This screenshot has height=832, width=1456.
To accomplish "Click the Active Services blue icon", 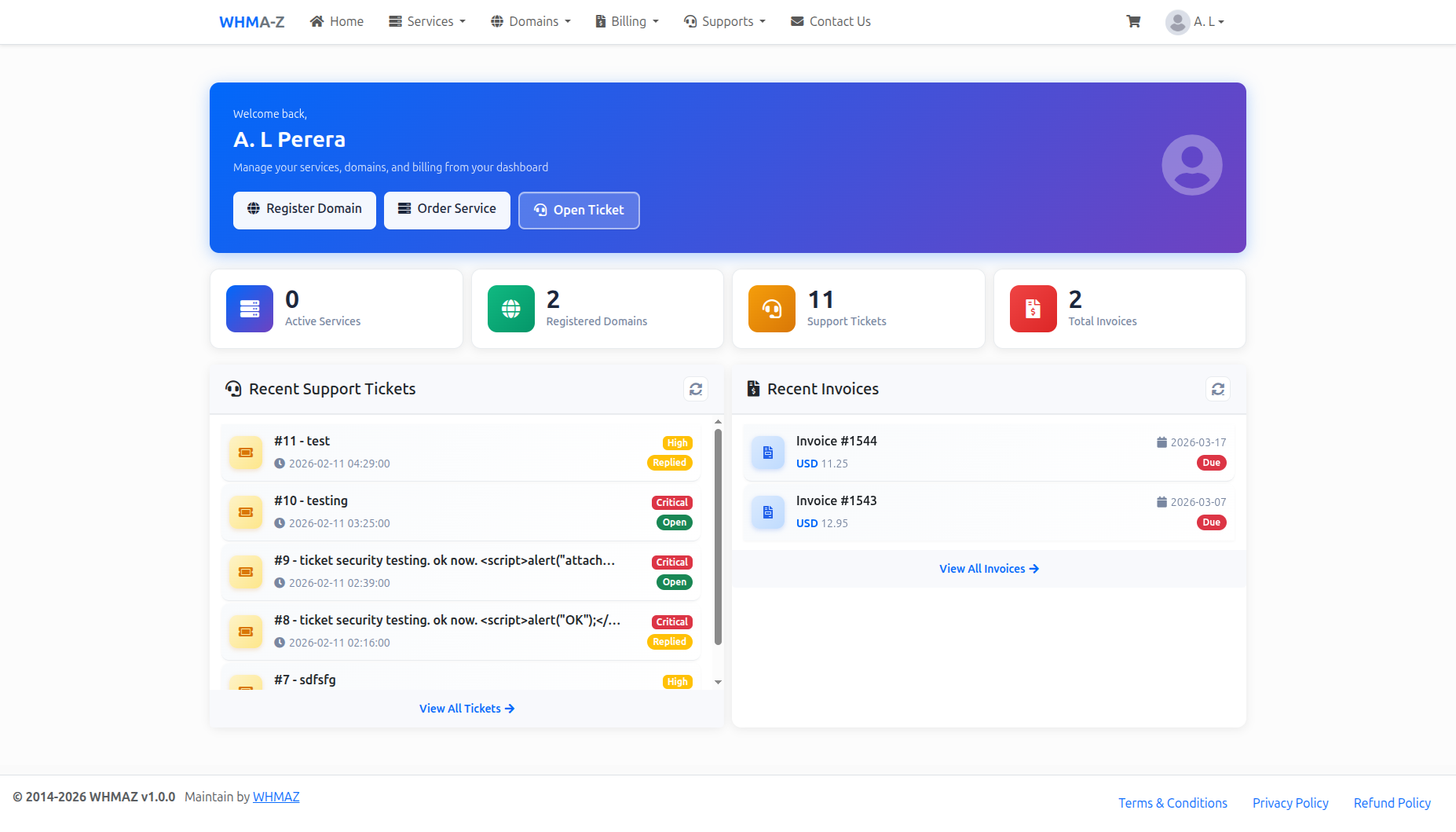I will point(249,309).
